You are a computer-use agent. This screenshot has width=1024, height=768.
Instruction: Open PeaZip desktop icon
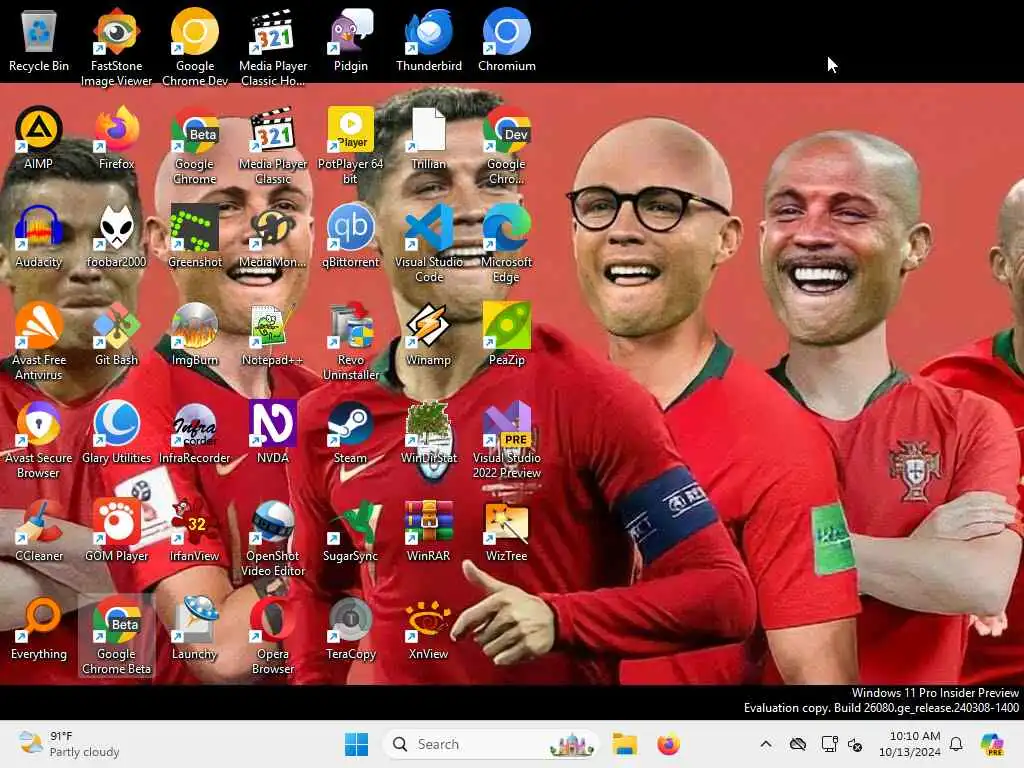[x=507, y=334]
